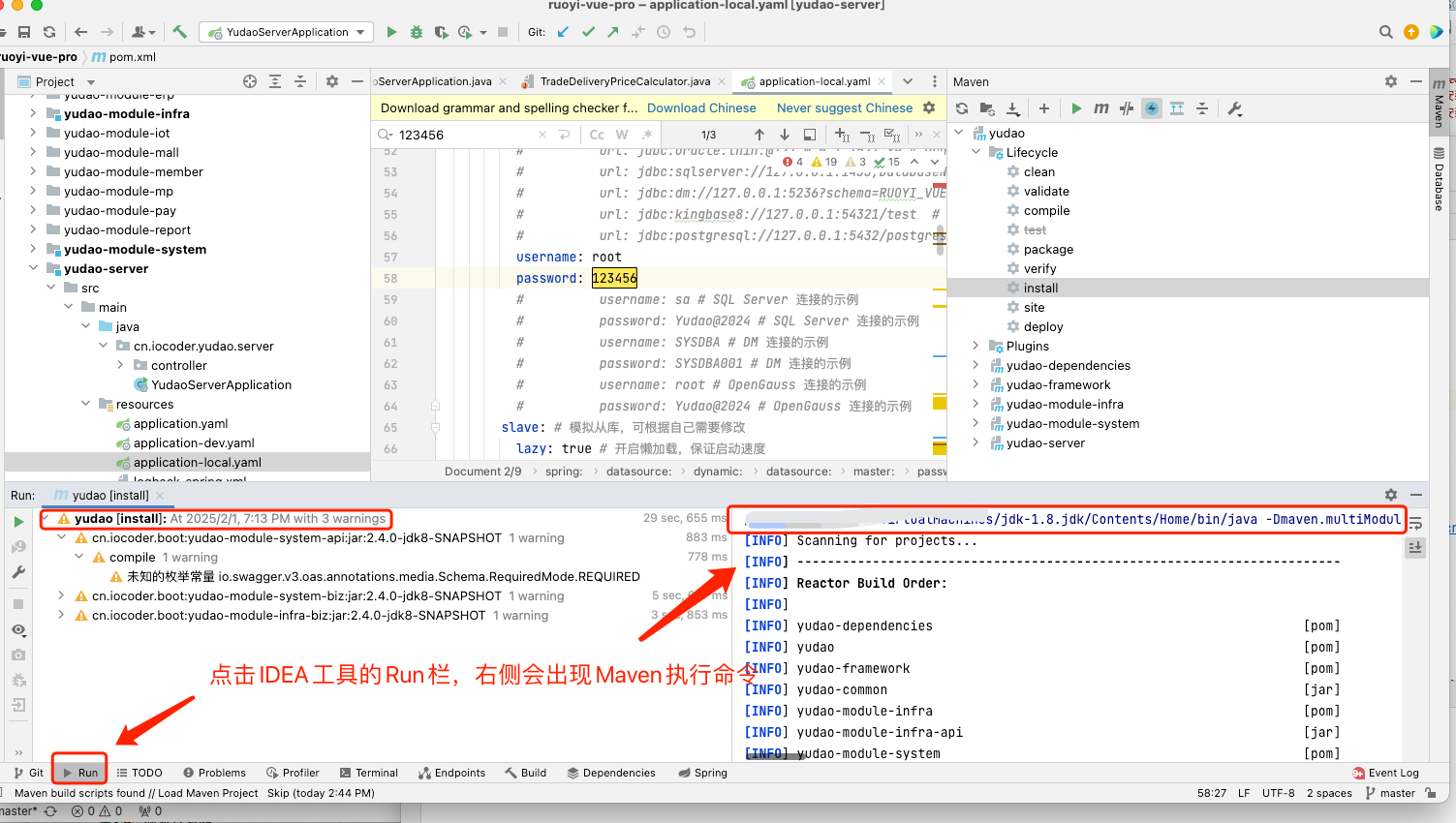Click the Git rollback icon

coord(689,32)
